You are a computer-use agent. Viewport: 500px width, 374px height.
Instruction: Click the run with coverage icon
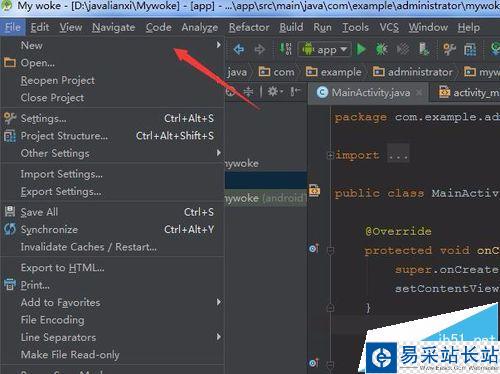click(403, 49)
